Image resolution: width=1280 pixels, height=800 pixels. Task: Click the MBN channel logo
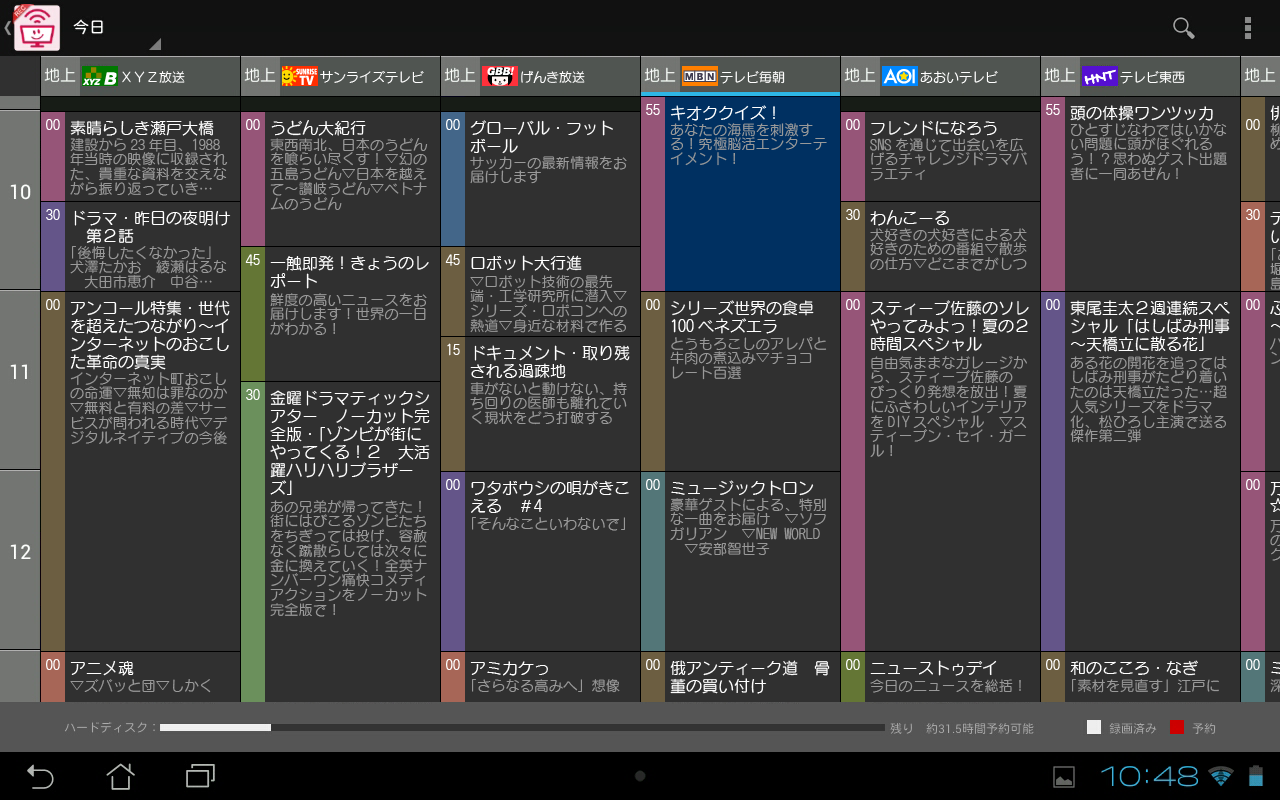pos(699,76)
